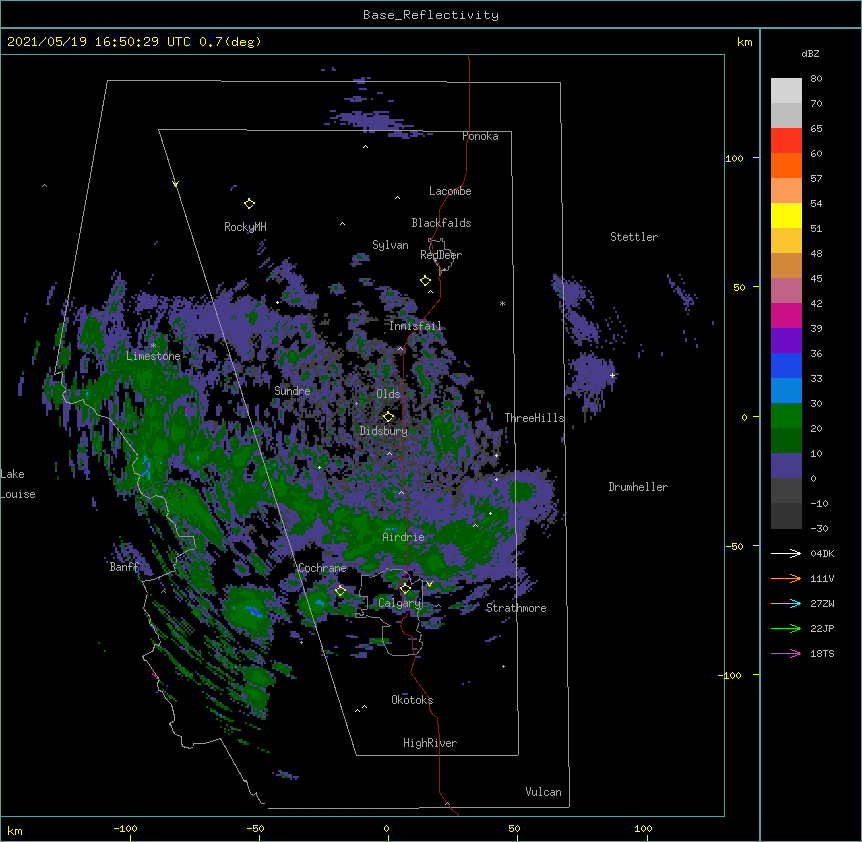The height and width of the screenshot is (842, 862).
Task: Click the RockyMH label
Action: point(245,227)
